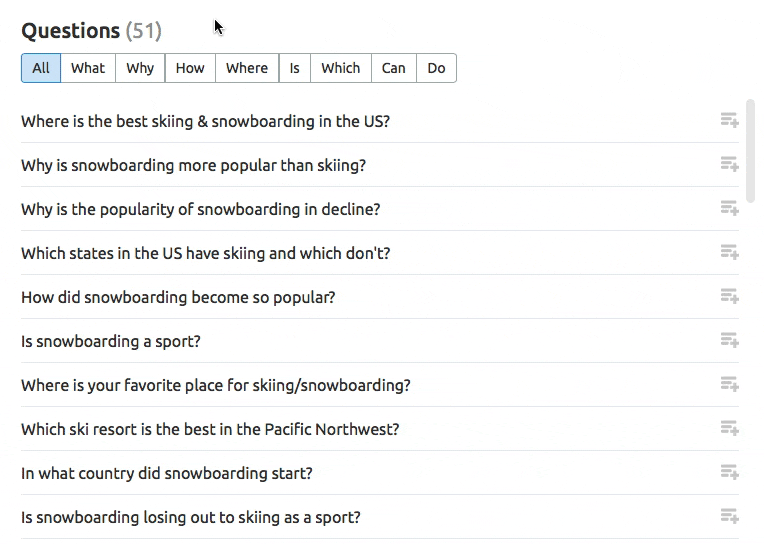
Task: Open question 'Is snowboarding a sport?'
Action: click(x=111, y=341)
